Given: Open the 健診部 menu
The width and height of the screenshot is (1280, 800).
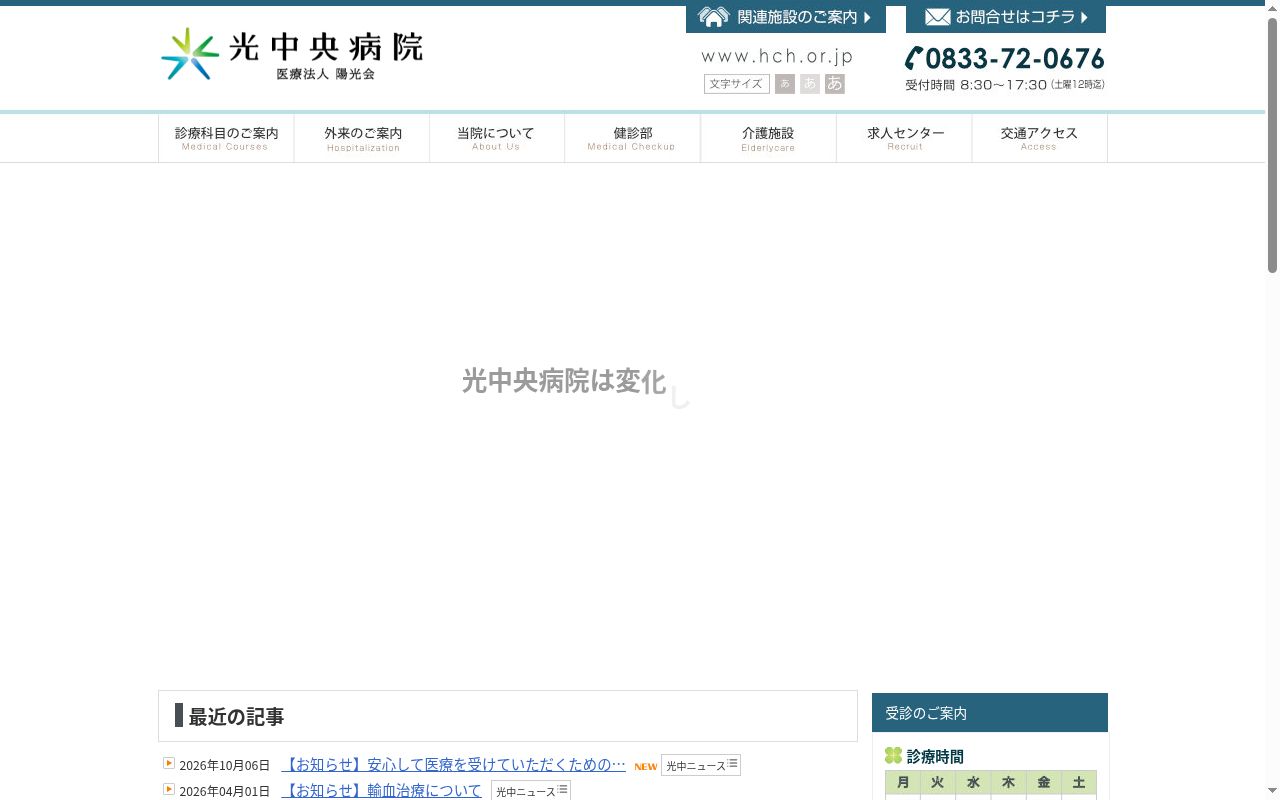Looking at the screenshot, I should (632, 138).
